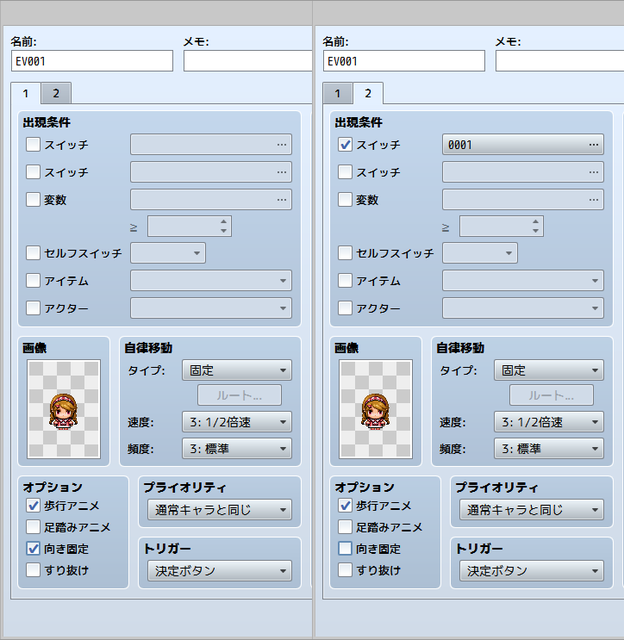The height and width of the screenshot is (640, 624).
Task: Click character image thumbnail in right panel
Action: (376, 409)
